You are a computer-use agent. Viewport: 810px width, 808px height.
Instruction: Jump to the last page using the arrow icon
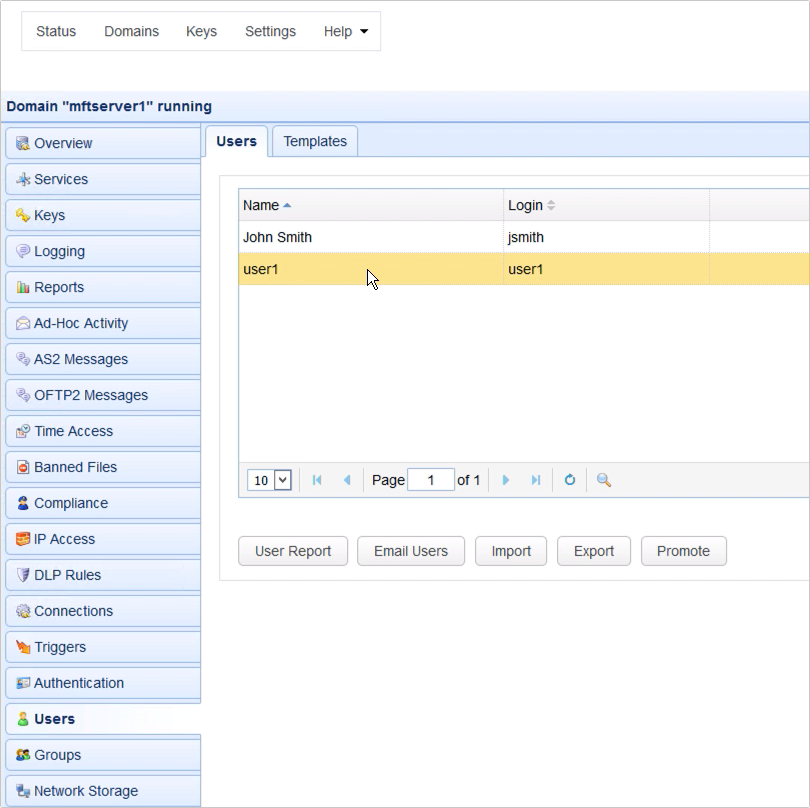tap(536, 480)
